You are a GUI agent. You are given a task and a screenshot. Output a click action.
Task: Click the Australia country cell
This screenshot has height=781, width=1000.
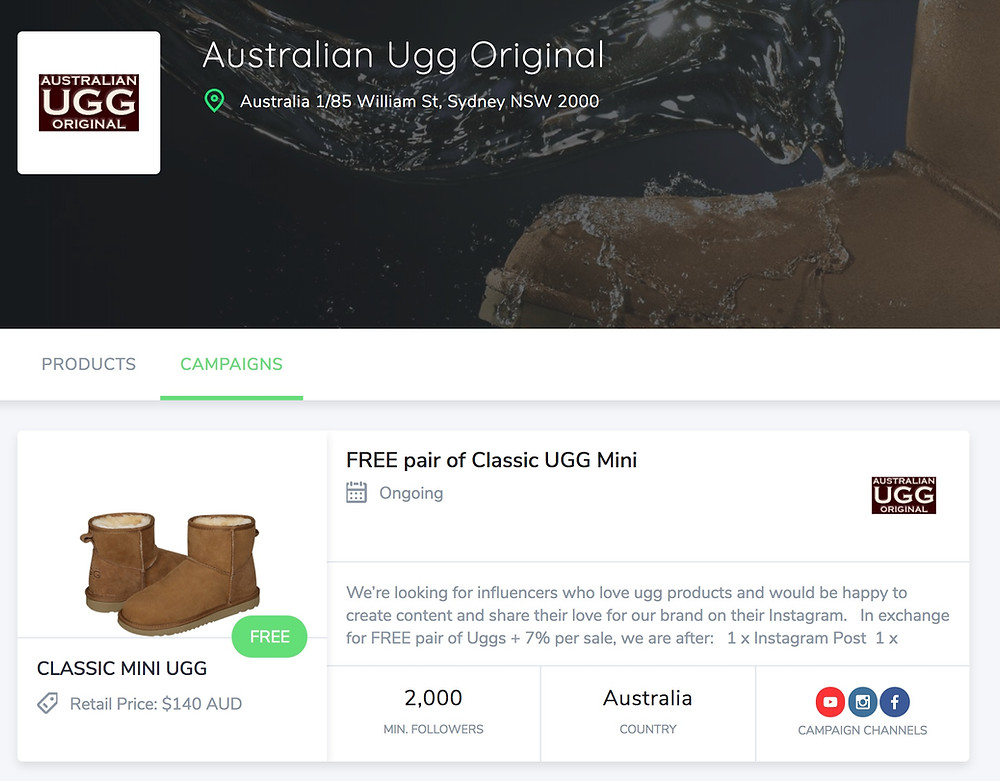click(648, 713)
